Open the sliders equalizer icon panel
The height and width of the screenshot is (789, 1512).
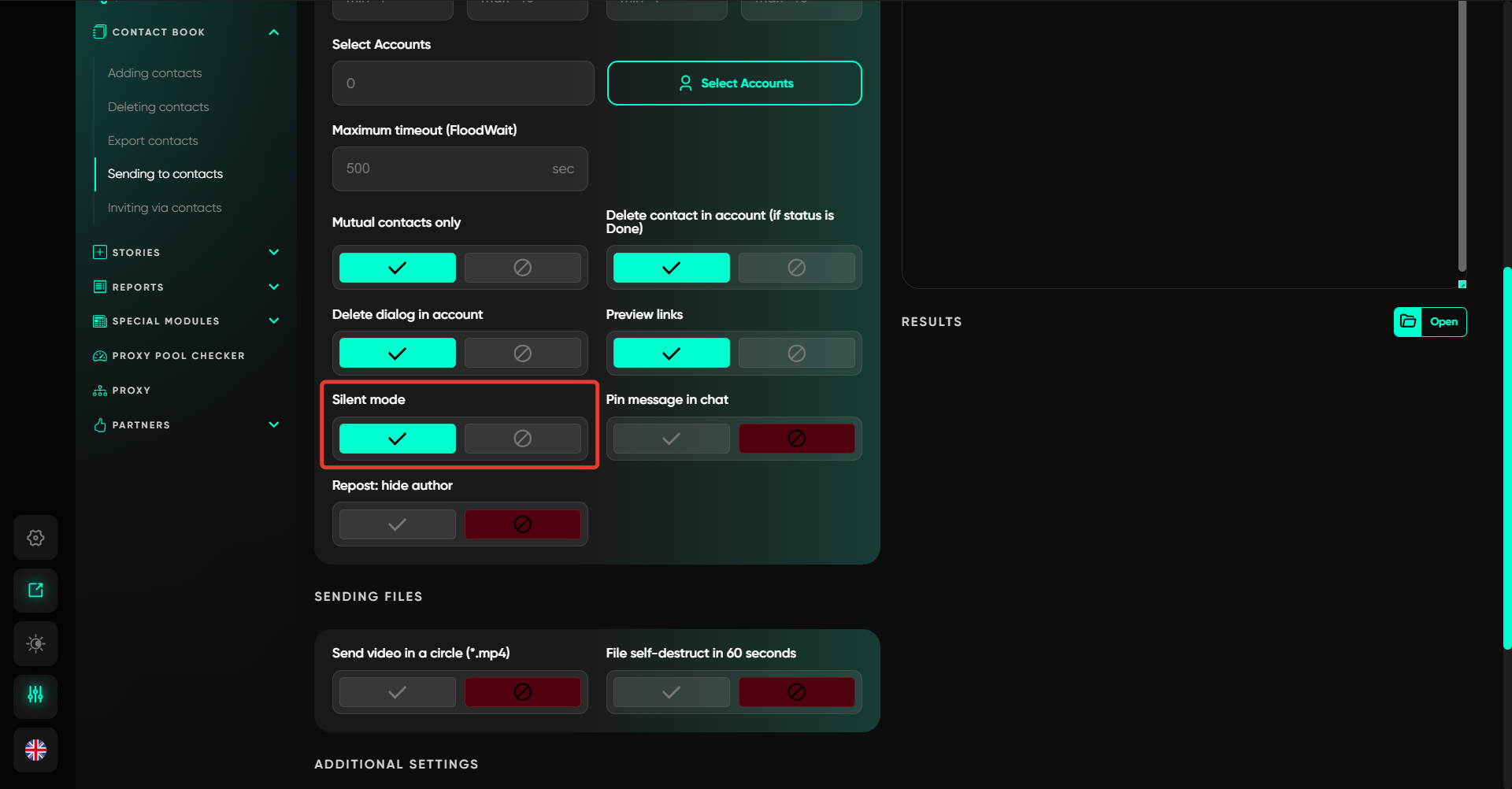pos(35,695)
